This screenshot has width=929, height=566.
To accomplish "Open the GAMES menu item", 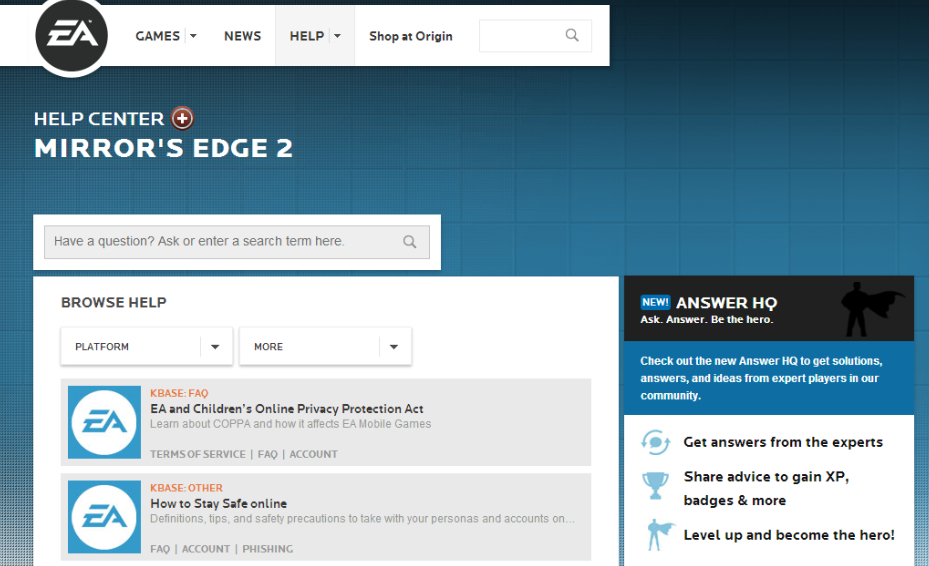I will pyautogui.click(x=158, y=36).
